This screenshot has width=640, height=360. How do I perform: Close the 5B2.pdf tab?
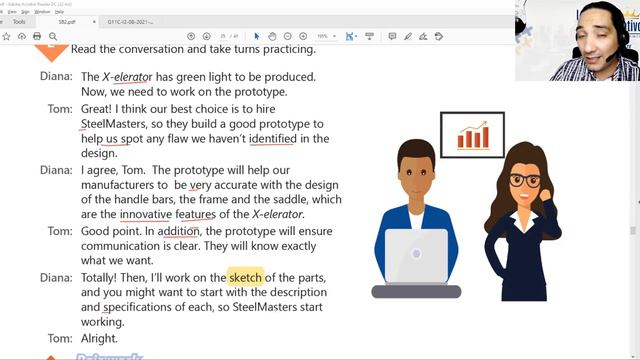coord(94,22)
